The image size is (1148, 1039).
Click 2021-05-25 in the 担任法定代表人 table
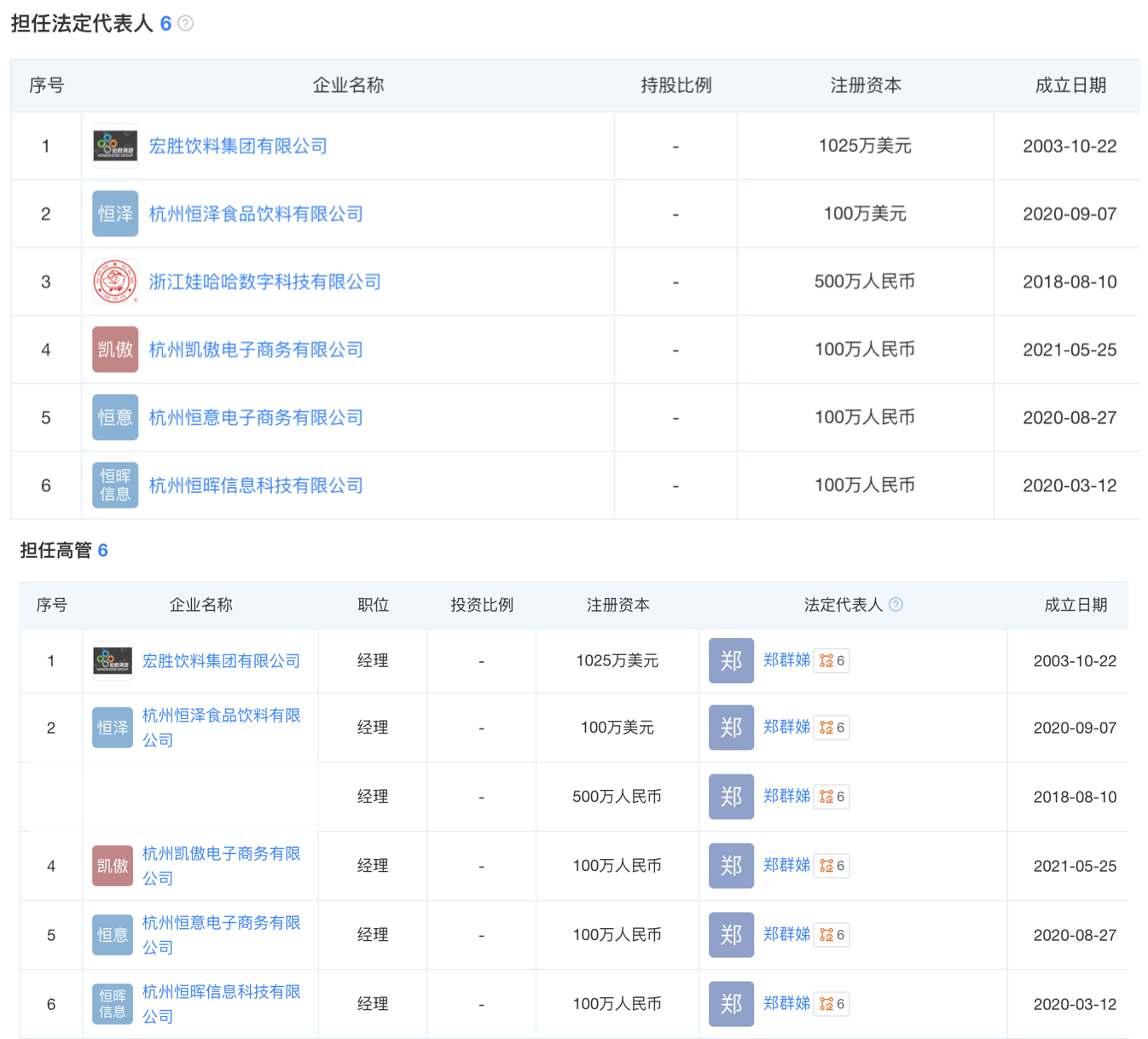(1070, 350)
